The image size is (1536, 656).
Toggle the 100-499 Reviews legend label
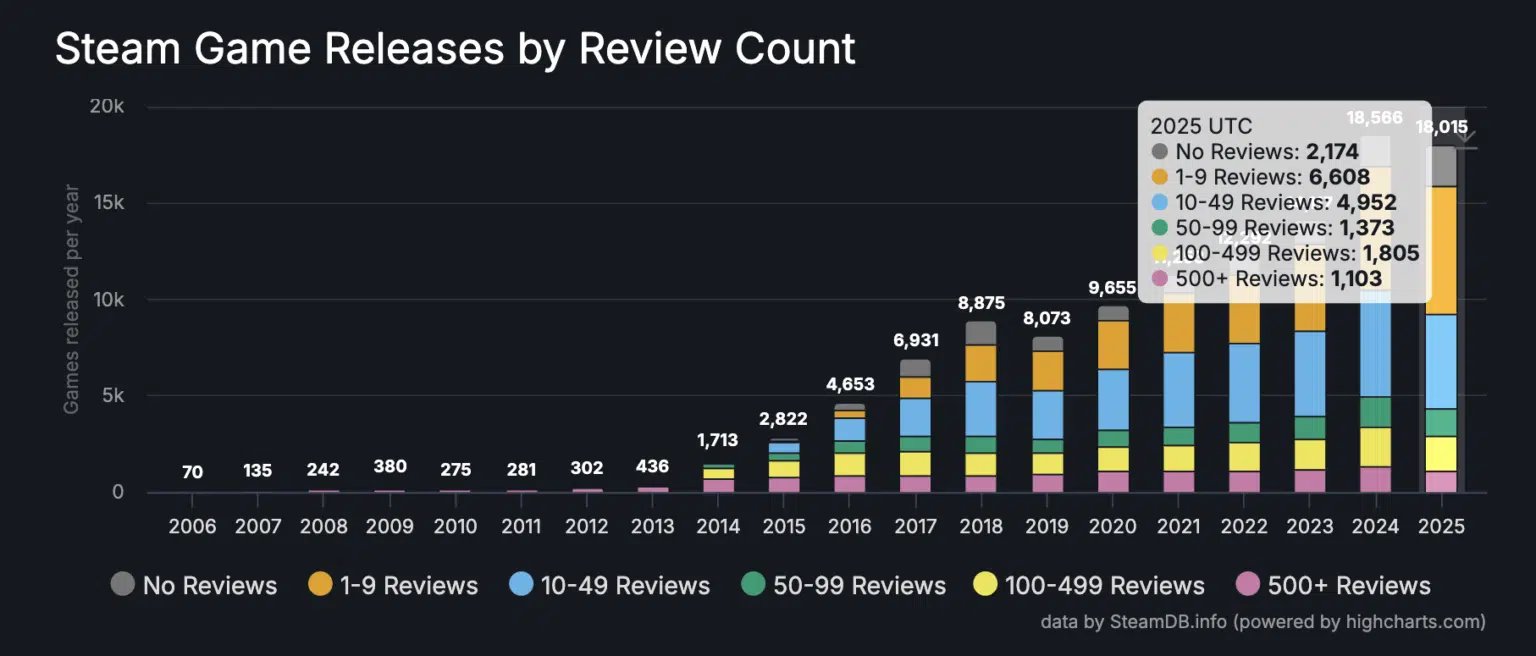1104,585
